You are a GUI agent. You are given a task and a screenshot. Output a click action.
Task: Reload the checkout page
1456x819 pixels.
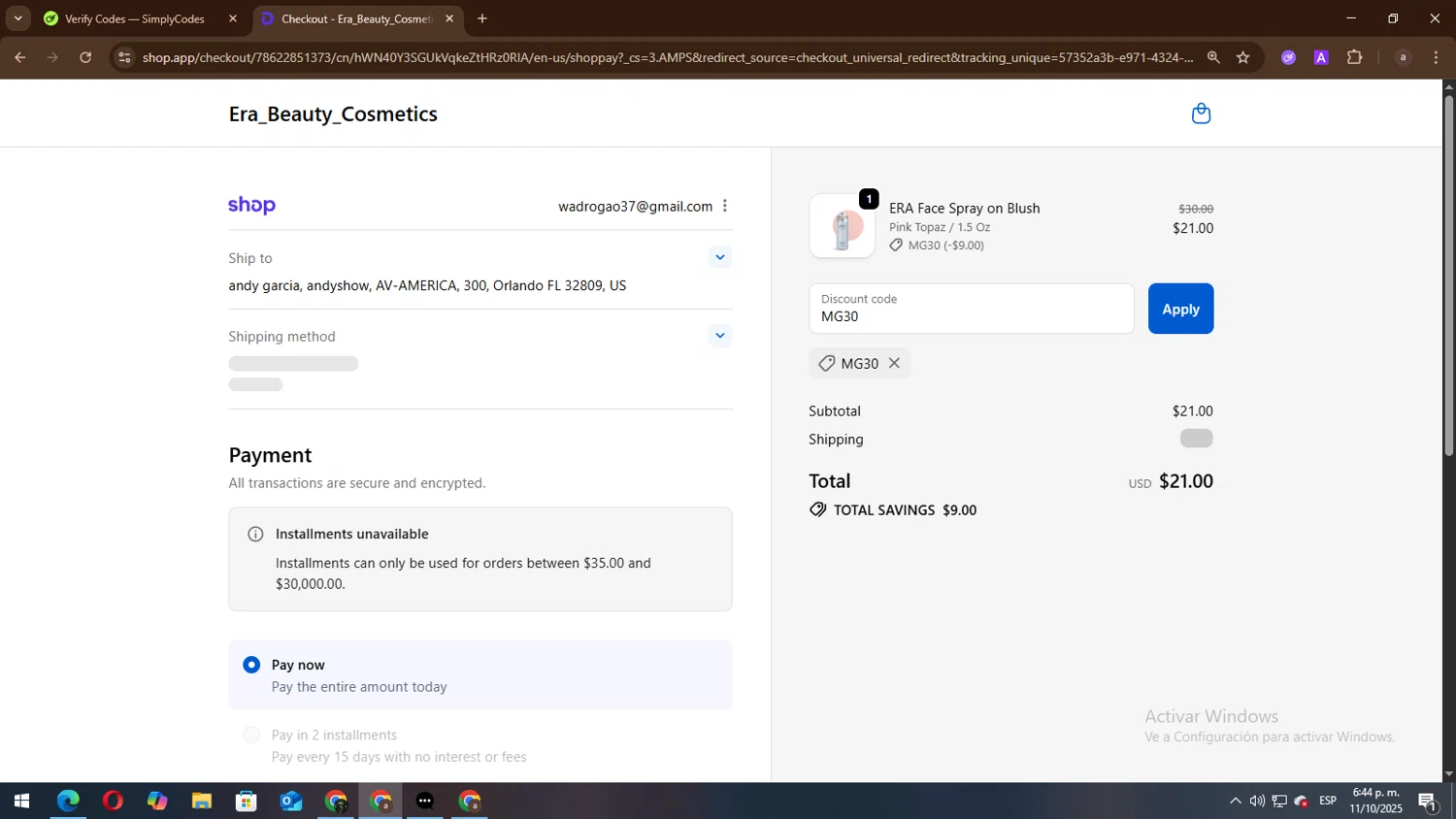[85, 57]
